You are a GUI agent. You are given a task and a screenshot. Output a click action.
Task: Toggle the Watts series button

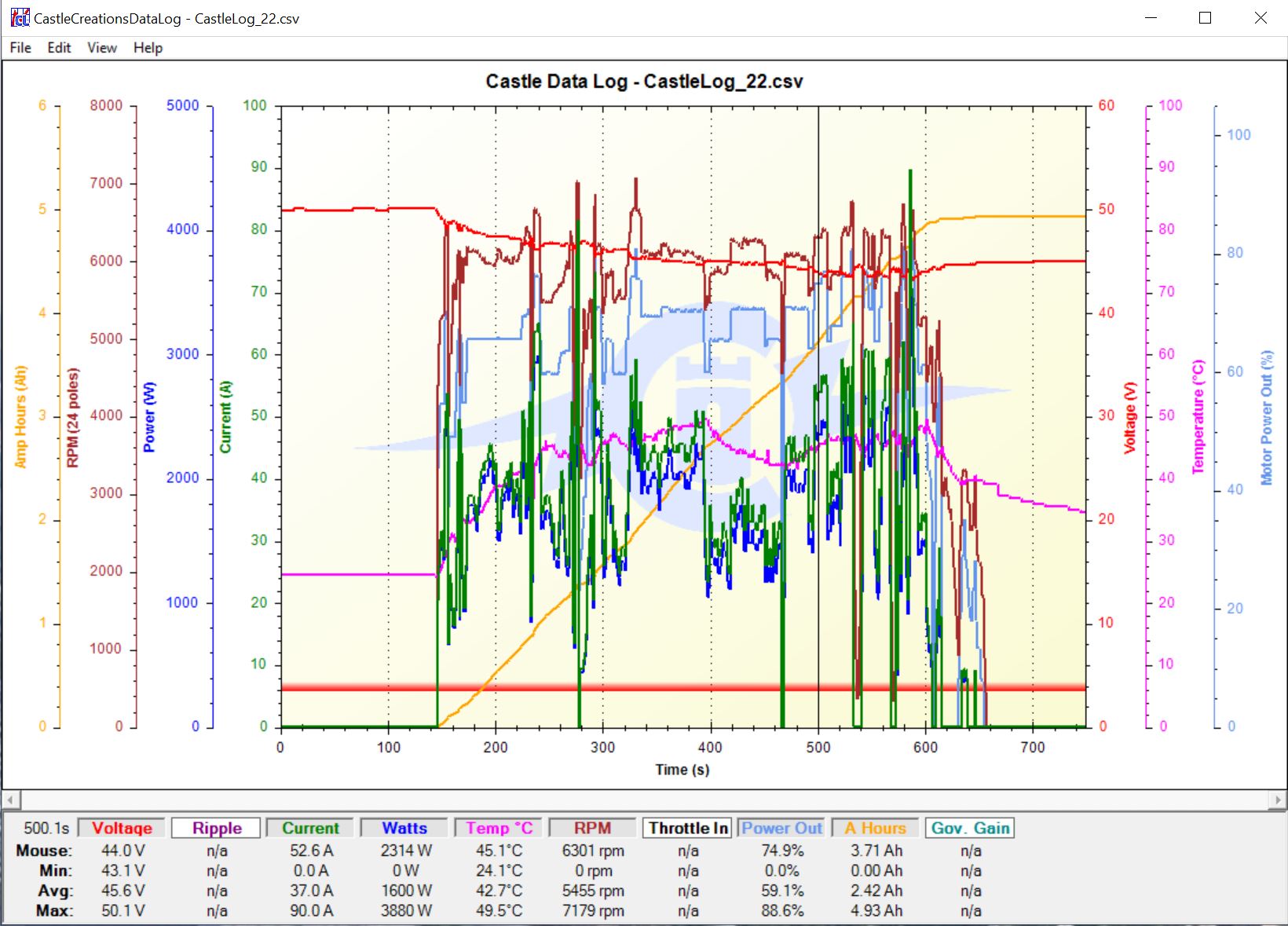[x=404, y=828]
